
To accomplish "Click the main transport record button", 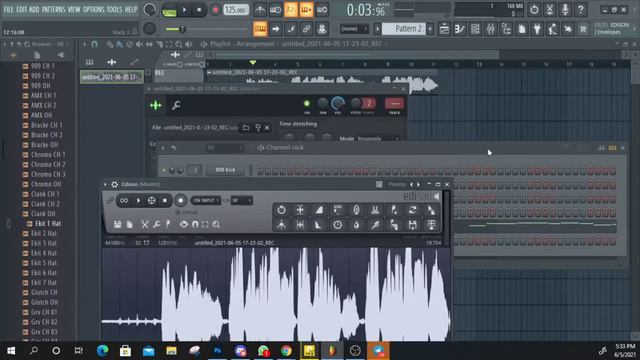I will click(215, 10).
